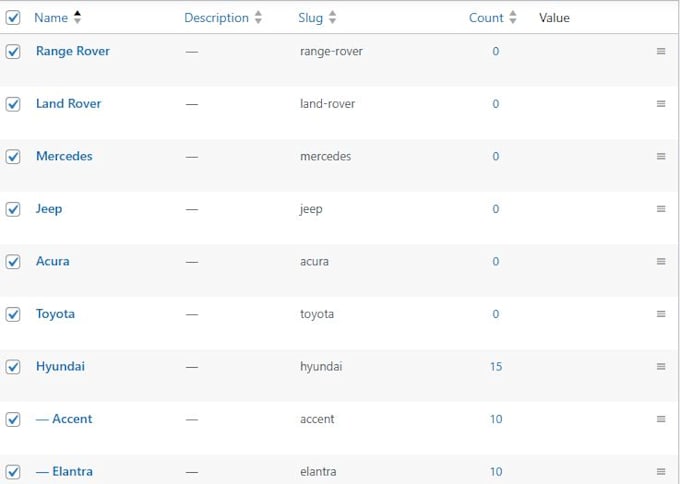The image size is (680, 484).
Task: Click the count 0 for Mercedes
Action: click(496, 156)
